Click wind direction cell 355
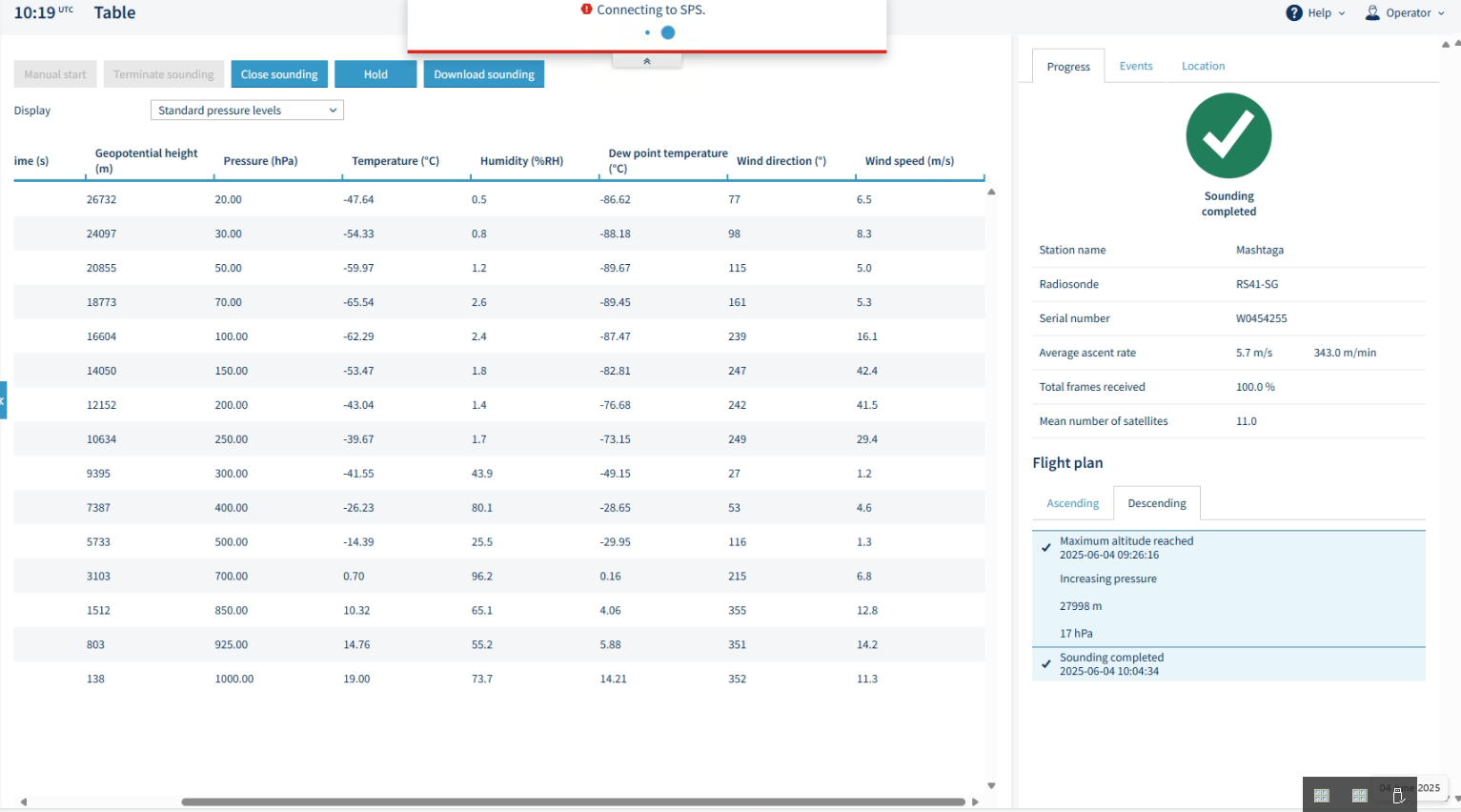Screen dimensions: 1461x812 (738, 612)
